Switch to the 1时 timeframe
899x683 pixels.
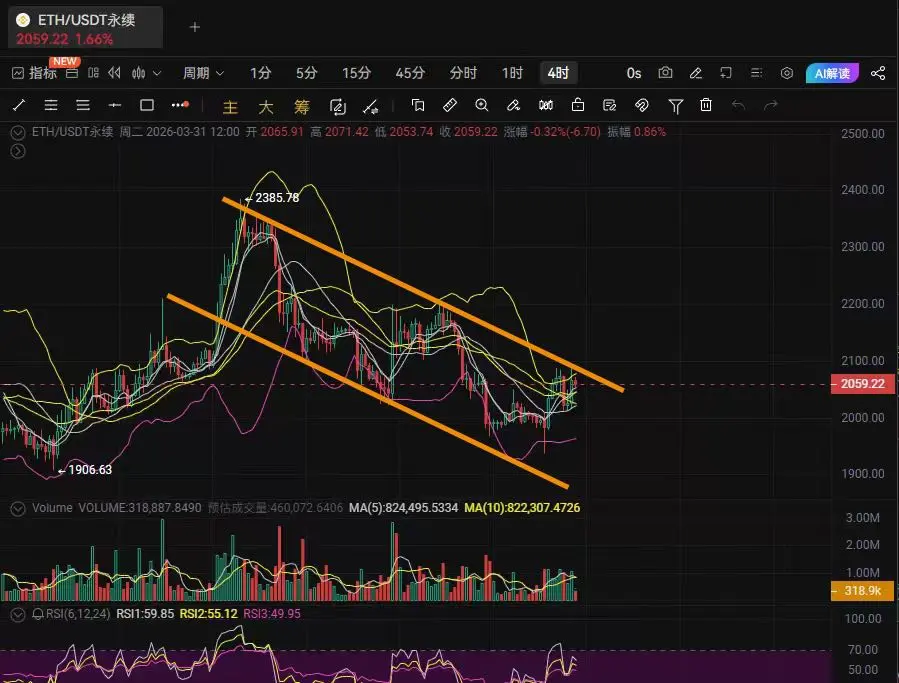click(x=512, y=73)
